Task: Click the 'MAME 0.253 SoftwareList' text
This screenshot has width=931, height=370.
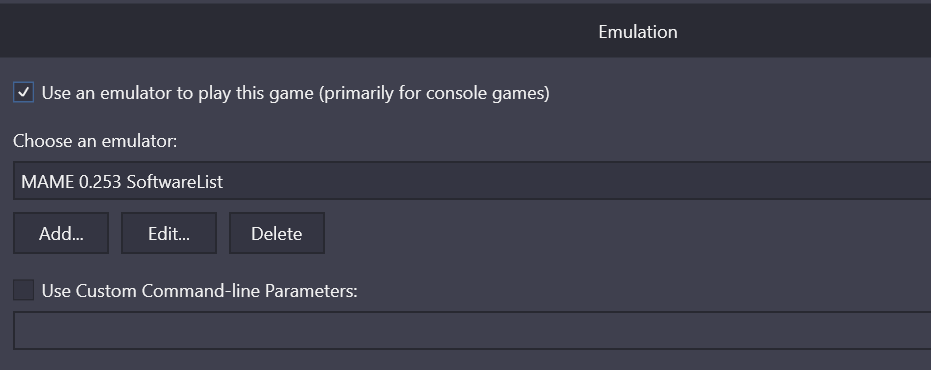Action: coord(122,182)
